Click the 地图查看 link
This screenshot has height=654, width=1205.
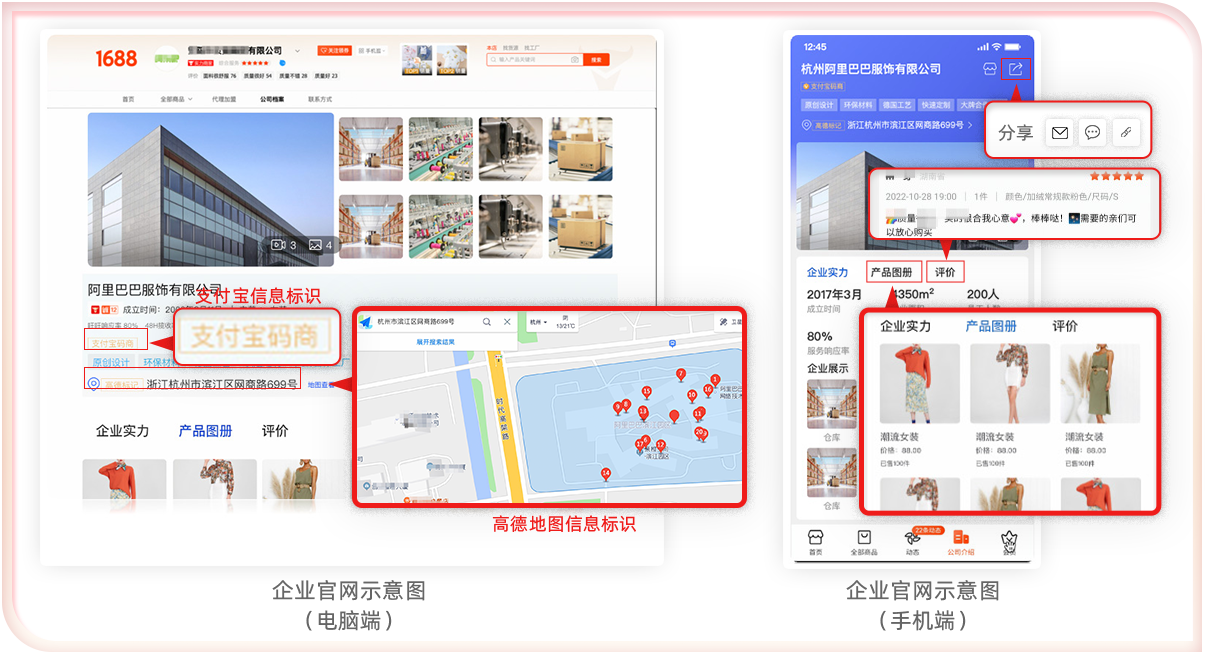(x=319, y=384)
